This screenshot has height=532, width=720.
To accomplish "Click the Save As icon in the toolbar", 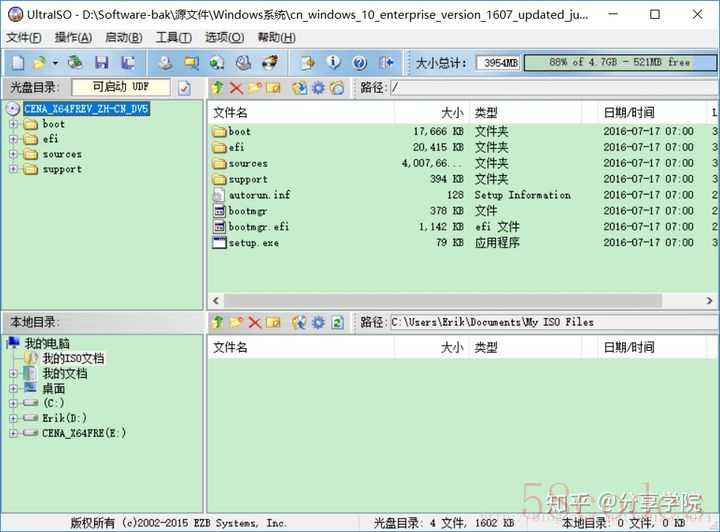I will click(x=128, y=62).
